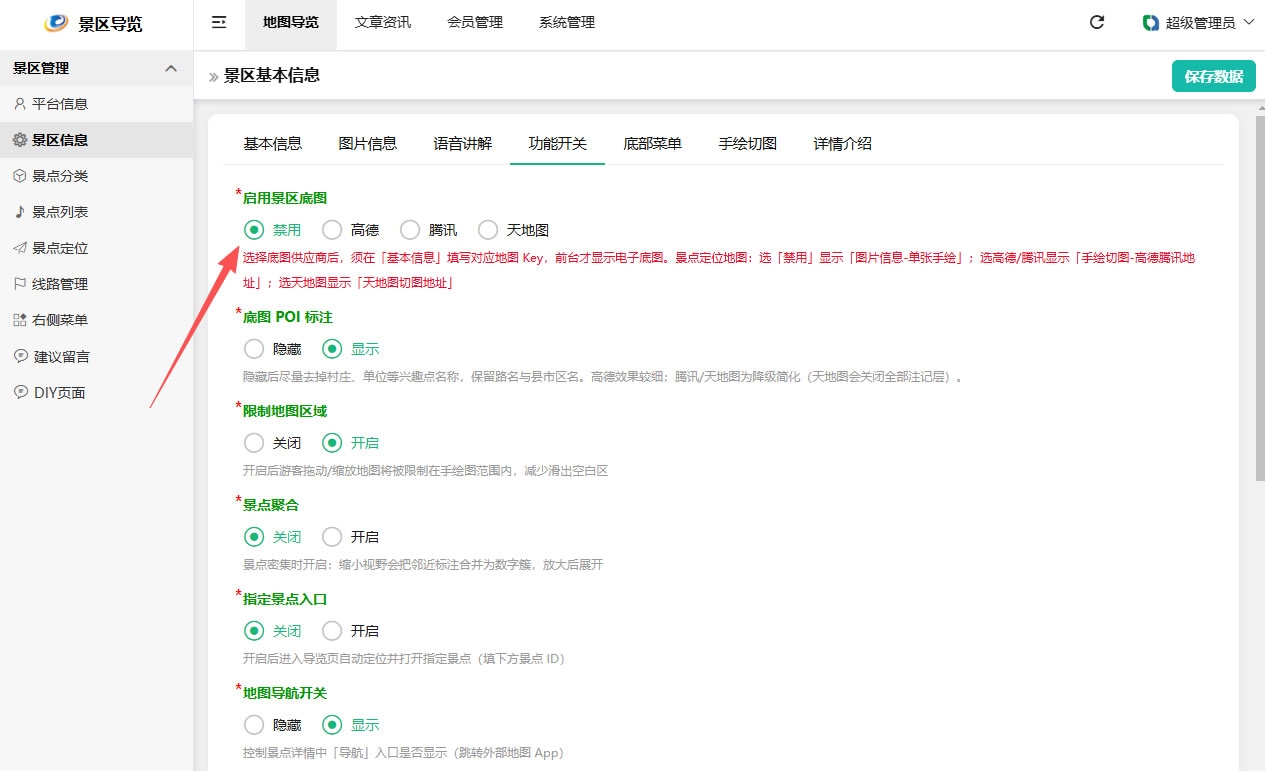The height and width of the screenshot is (772, 1265).
Task: Click the 景区信息 gear icon
Action: (20, 140)
